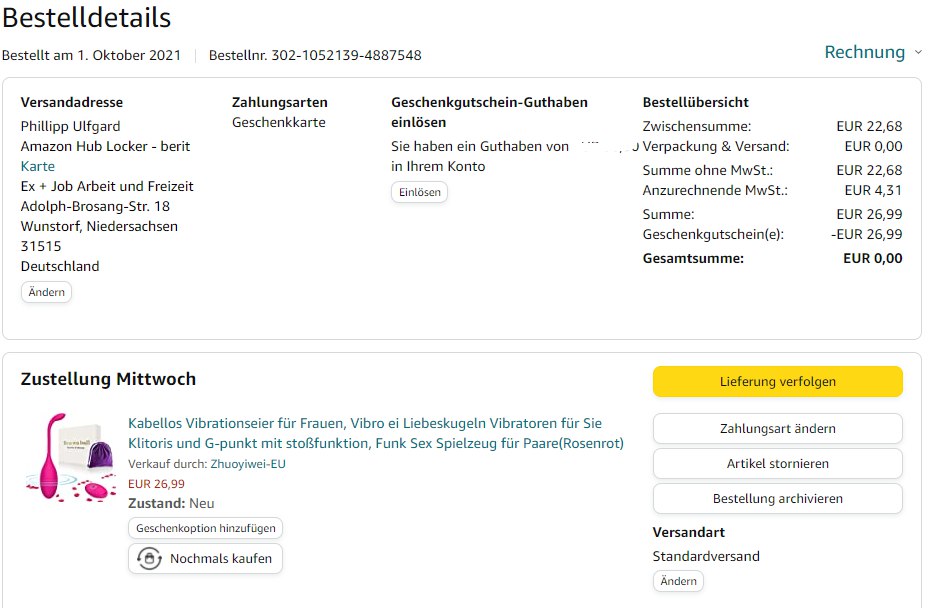The height and width of the screenshot is (608, 944).
Task: Click Zahlungsart ändern button
Action: click(777, 429)
